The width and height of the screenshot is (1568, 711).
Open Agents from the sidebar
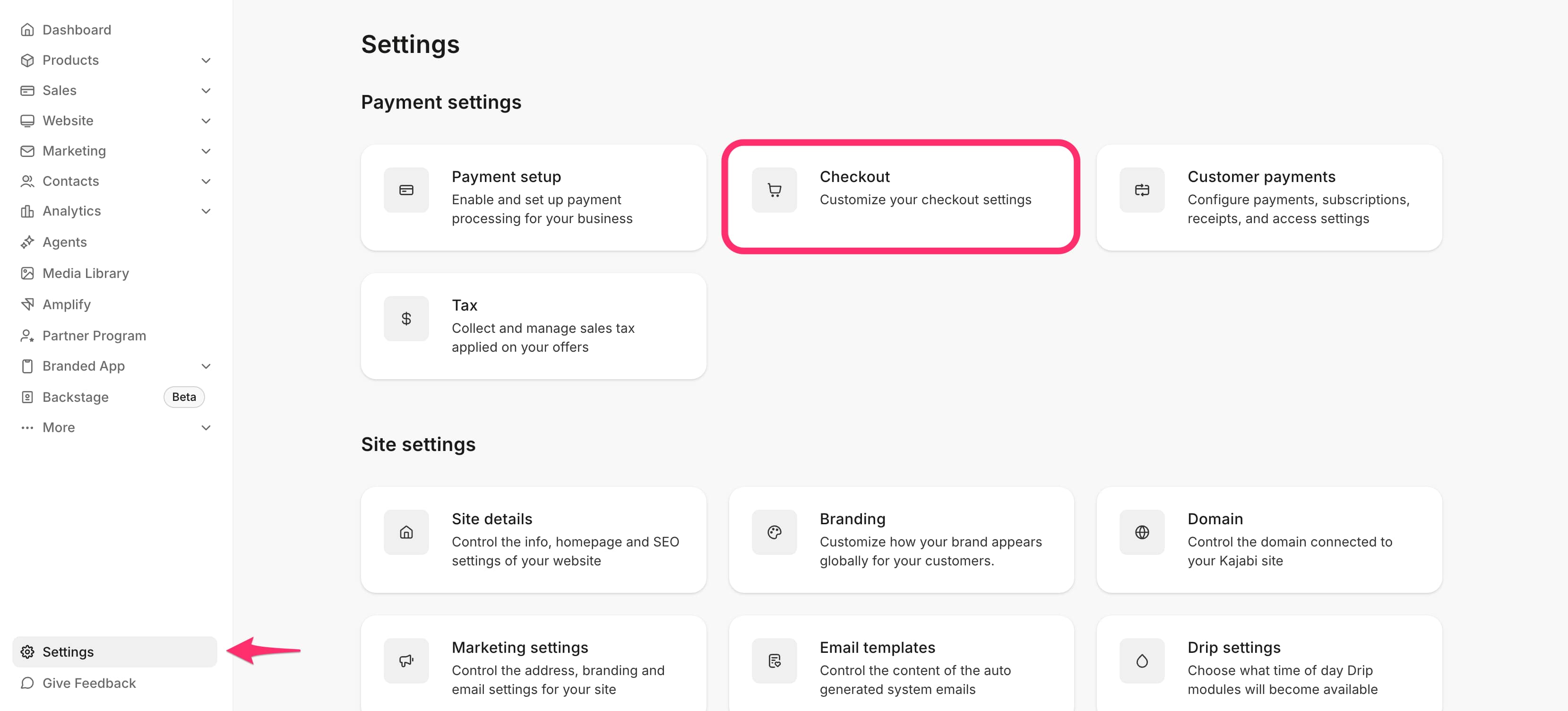pos(65,242)
